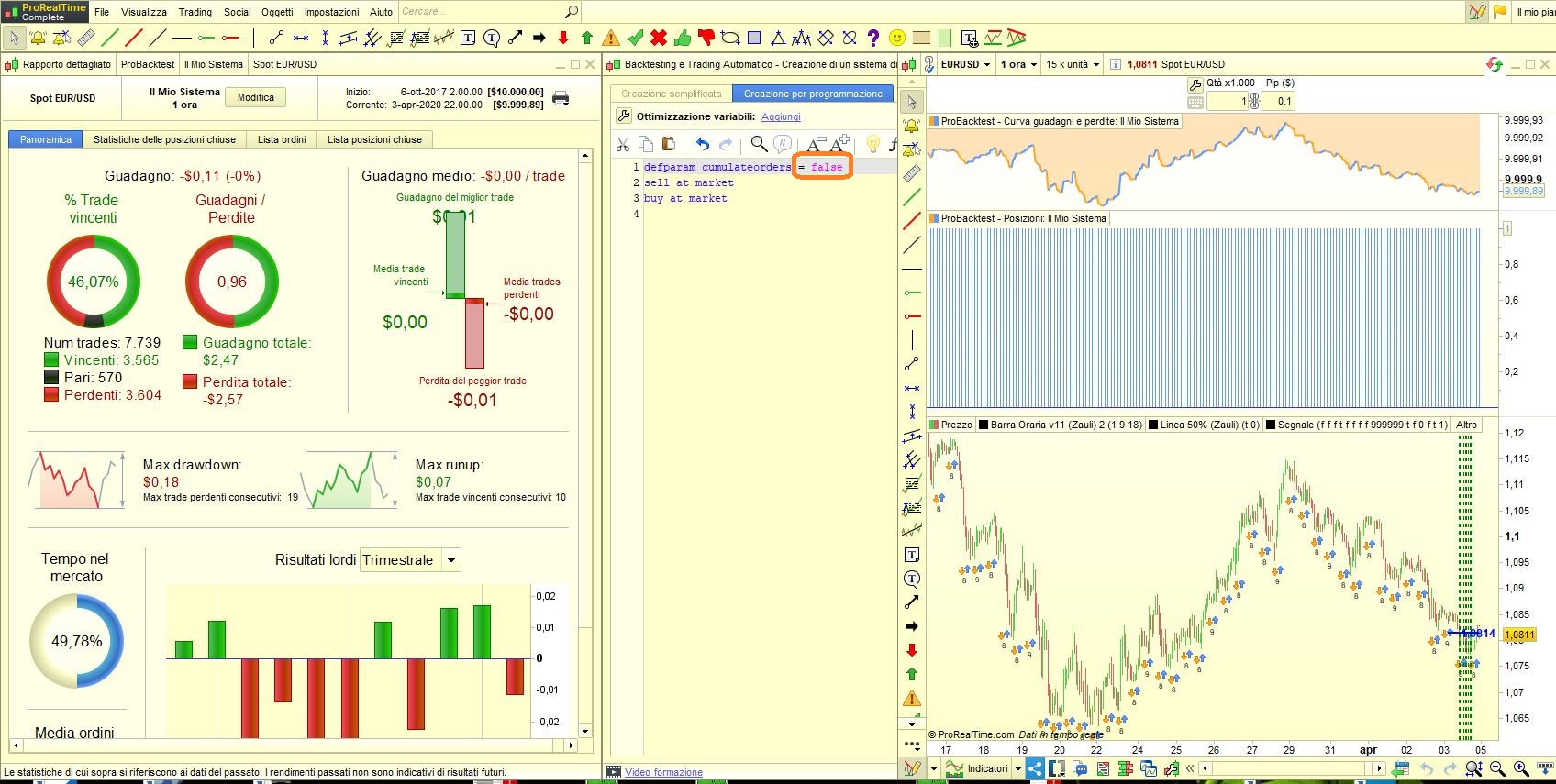This screenshot has width=1556, height=784.
Task: Click the Modifica button
Action: click(x=256, y=97)
